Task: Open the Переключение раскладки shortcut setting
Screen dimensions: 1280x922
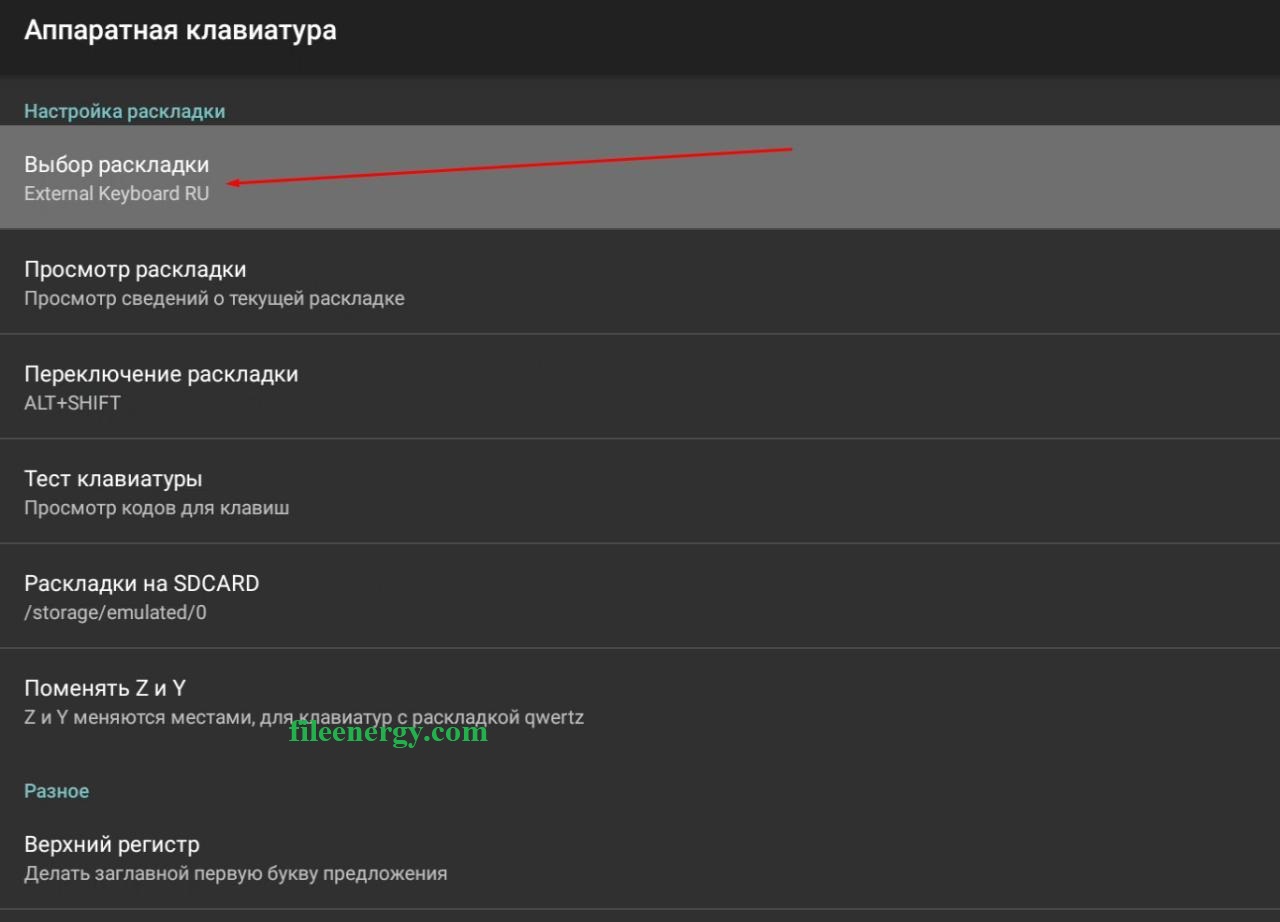Action: point(640,387)
